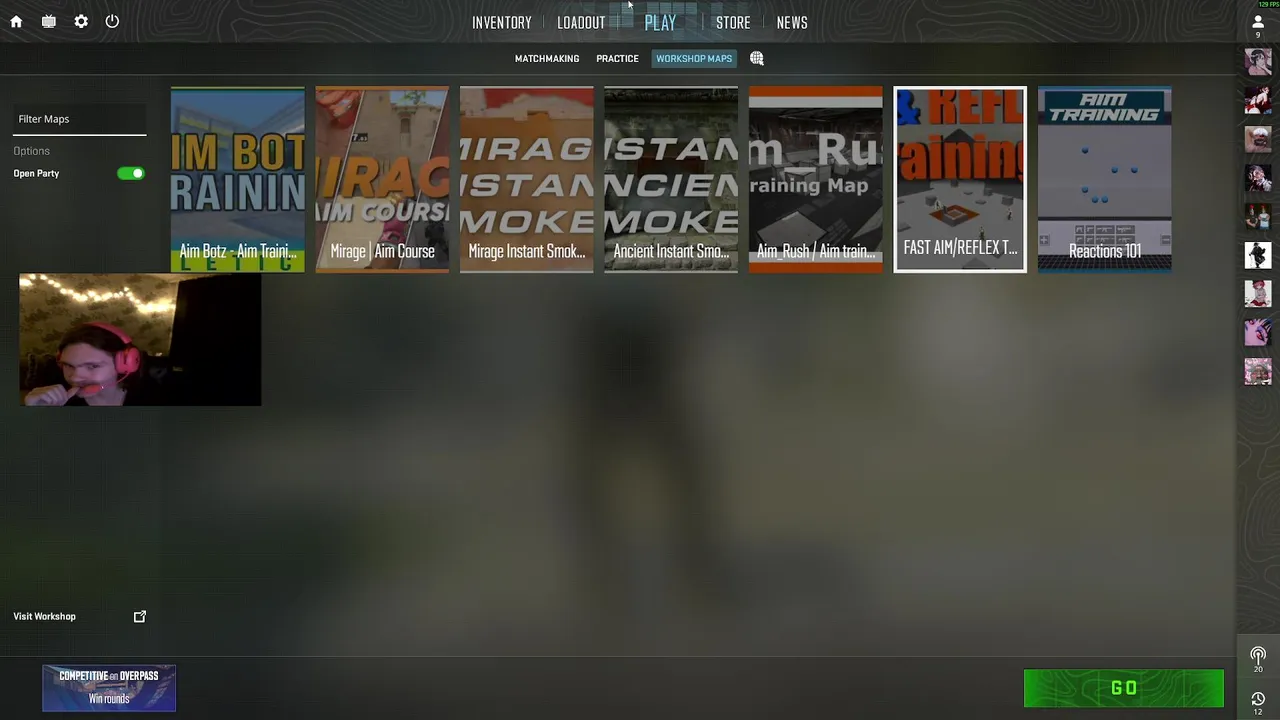
Task: Open the community server browser globe
Action: [757, 58]
